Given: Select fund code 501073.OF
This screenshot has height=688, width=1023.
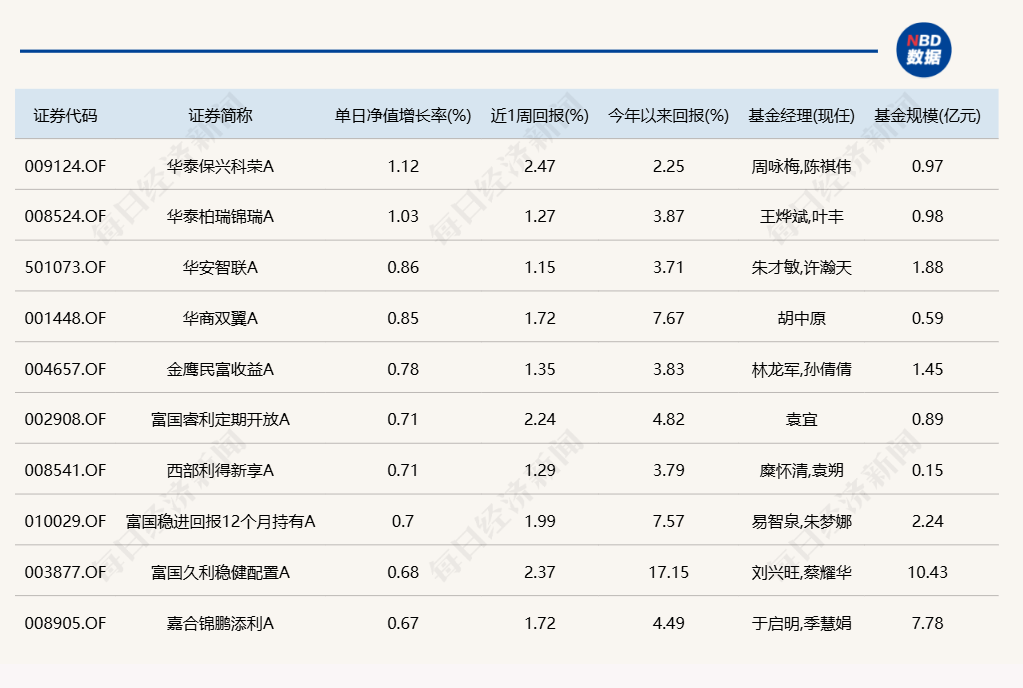Looking at the screenshot, I should click(x=65, y=267).
